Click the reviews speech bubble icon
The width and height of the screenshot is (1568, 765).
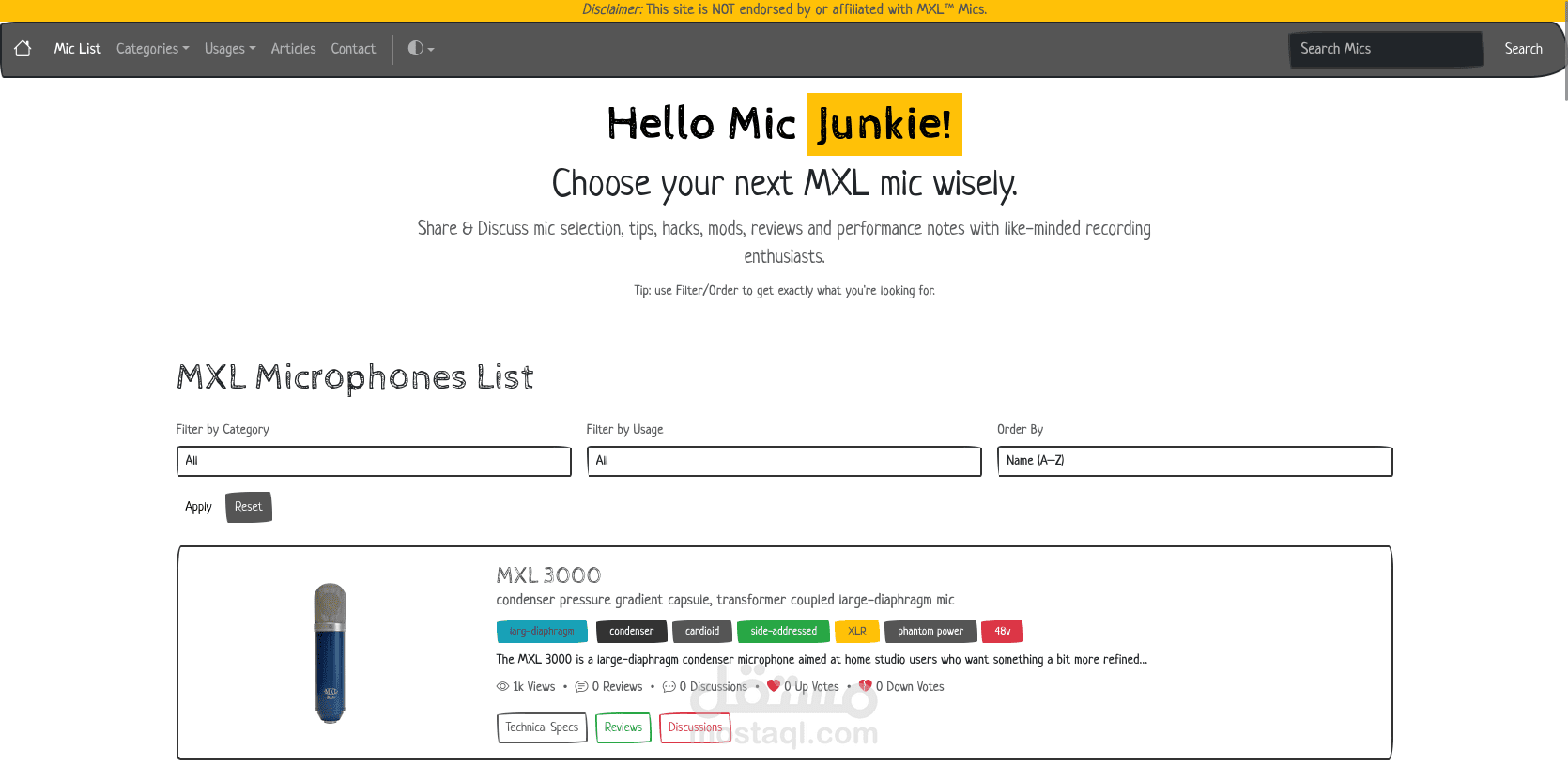[581, 687]
